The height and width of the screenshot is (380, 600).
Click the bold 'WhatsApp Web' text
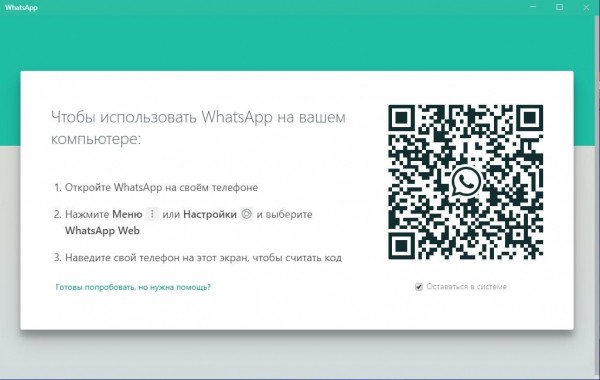point(102,230)
